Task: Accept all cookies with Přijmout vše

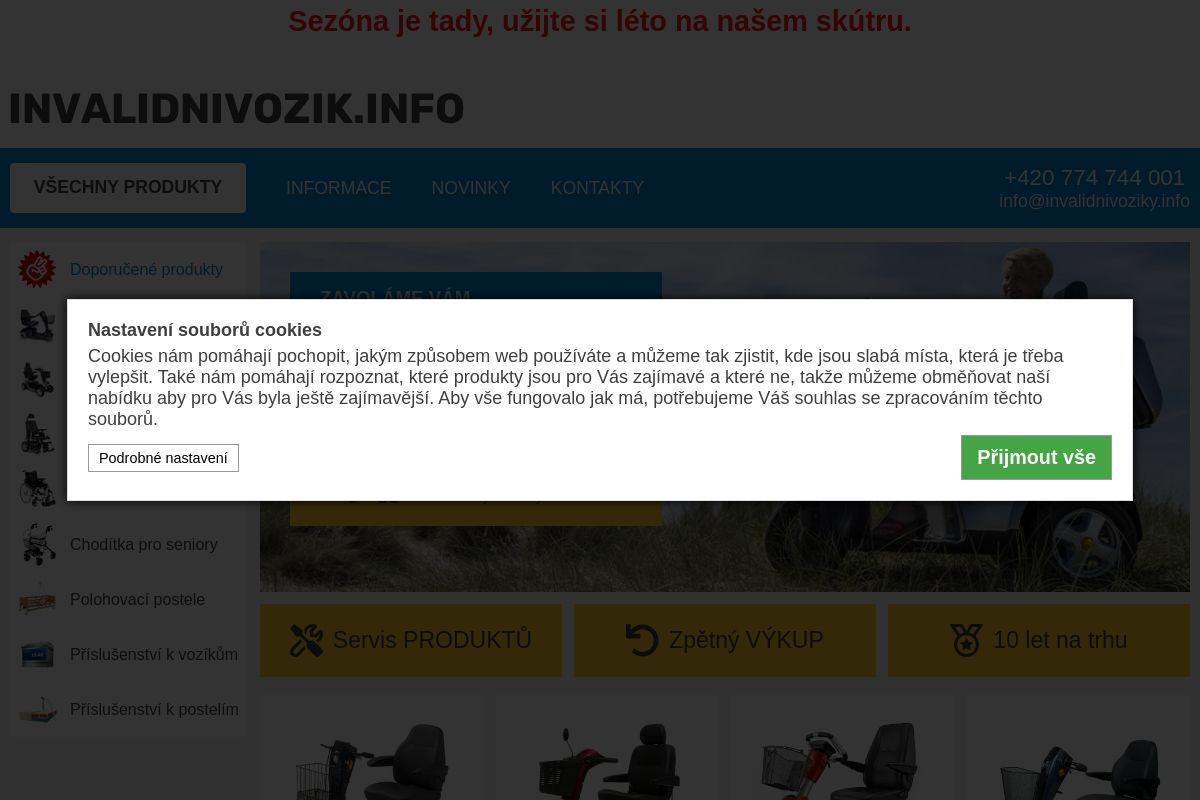Action: [x=1036, y=457]
